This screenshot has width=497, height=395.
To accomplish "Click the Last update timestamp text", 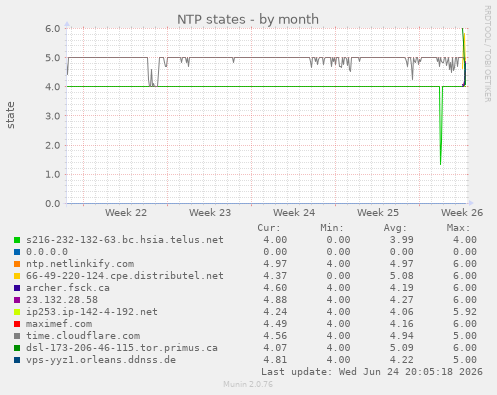I will (372, 372).
